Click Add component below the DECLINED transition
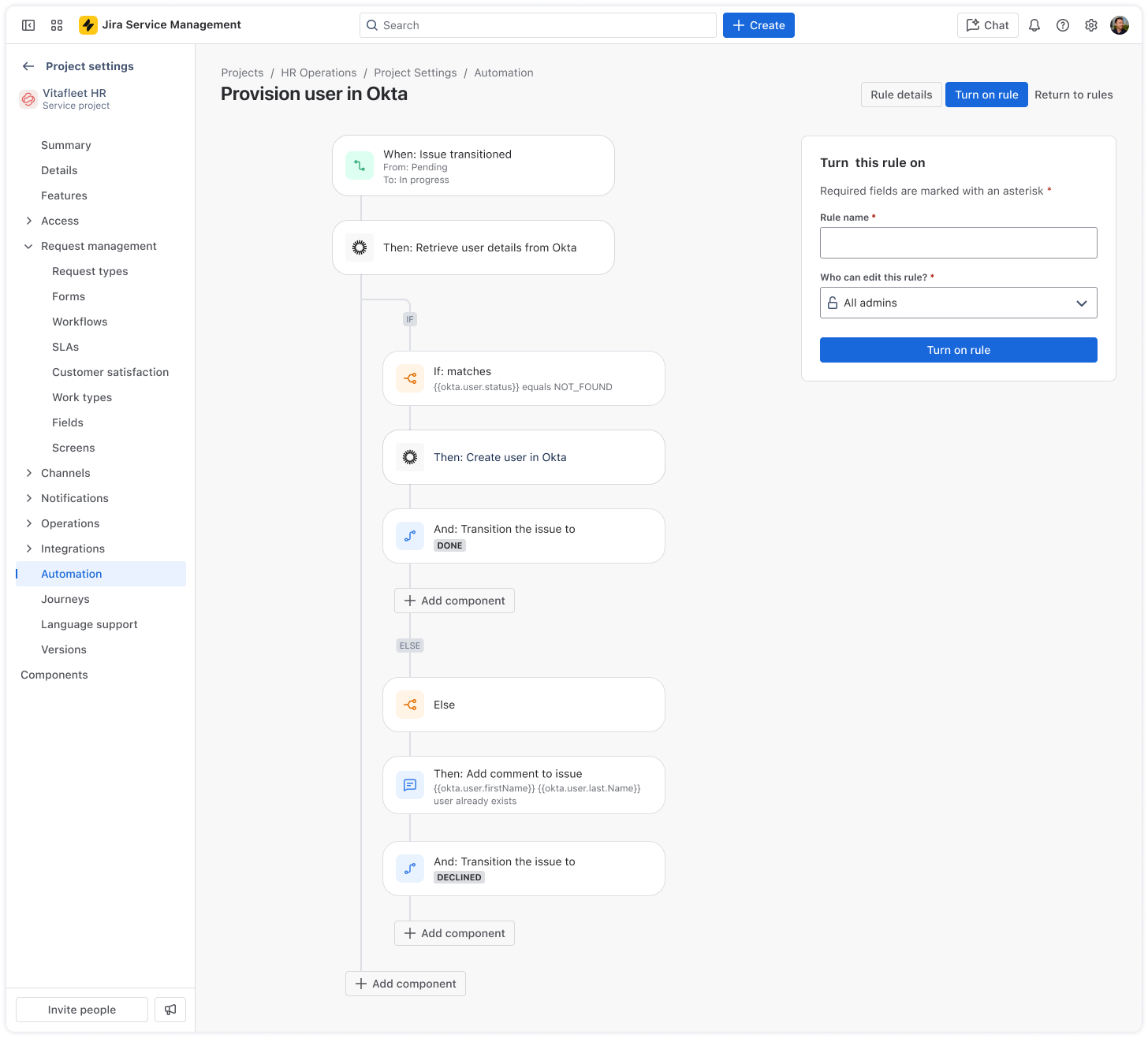 tap(454, 933)
